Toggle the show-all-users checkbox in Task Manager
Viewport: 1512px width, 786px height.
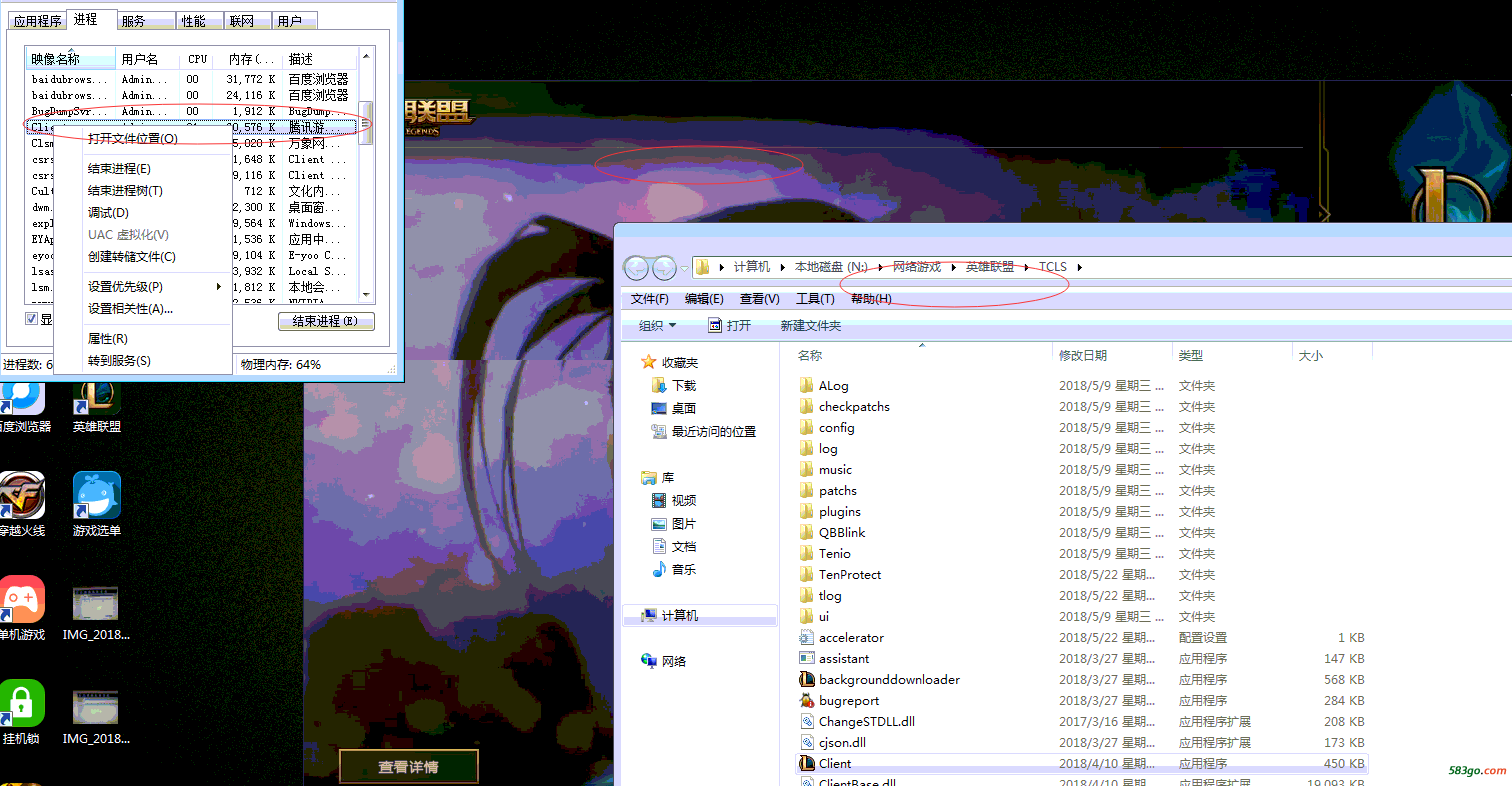click(32, 319)
